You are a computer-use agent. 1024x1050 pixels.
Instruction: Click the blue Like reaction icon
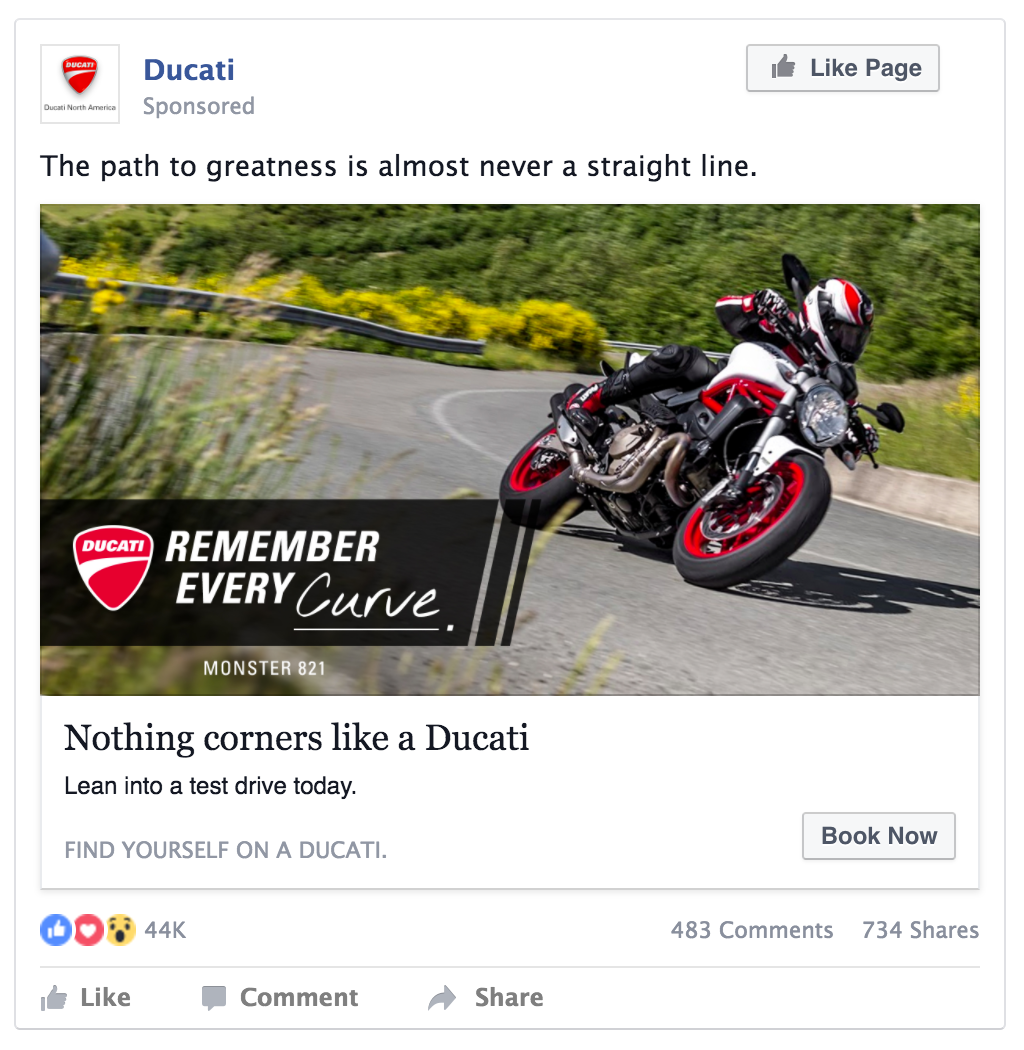tap(56, 929)
